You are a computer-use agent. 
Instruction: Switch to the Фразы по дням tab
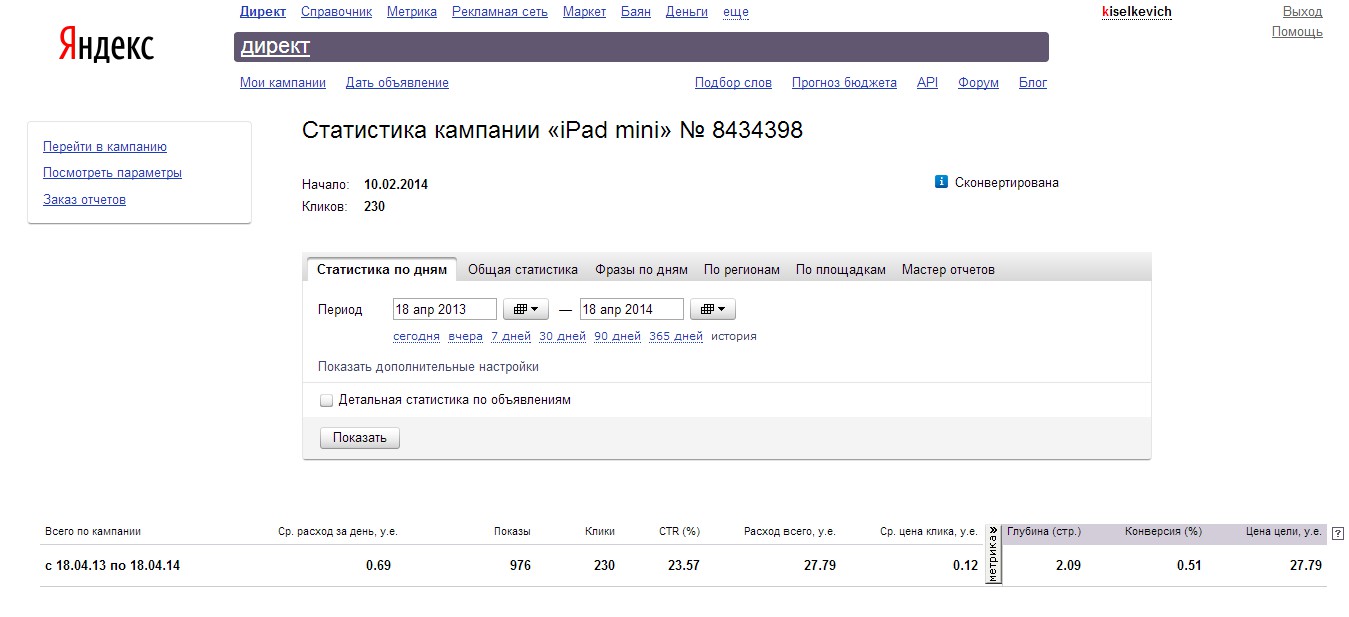(x=641, y=270)
